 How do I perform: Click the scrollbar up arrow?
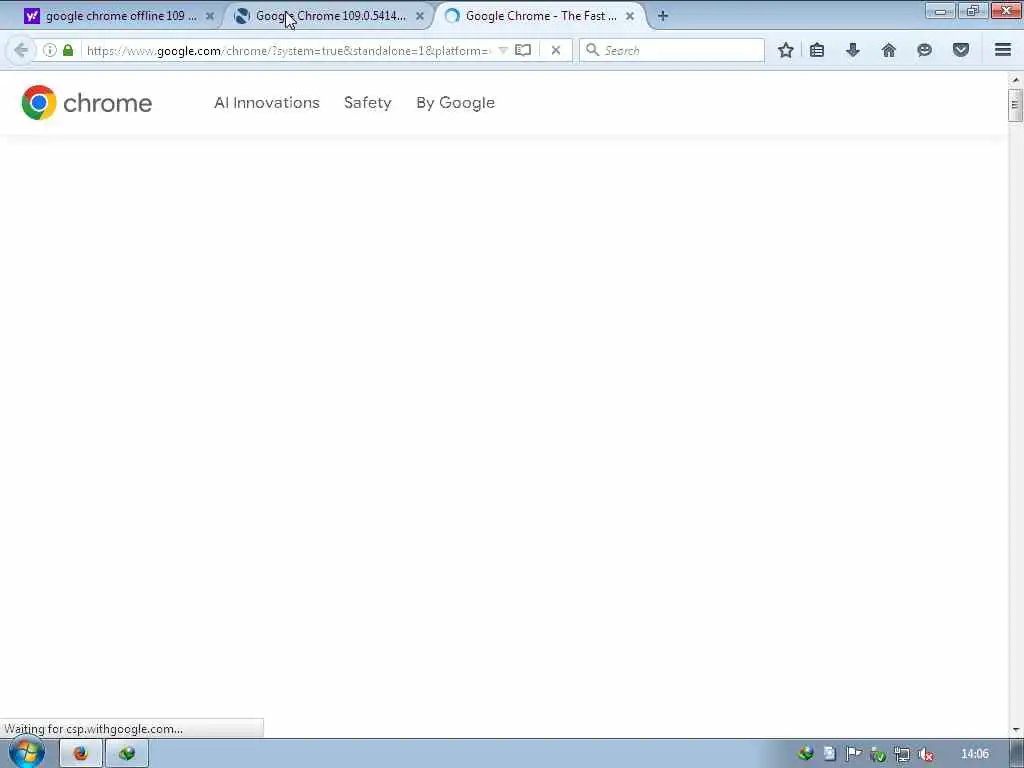(x=1015, y=79)
